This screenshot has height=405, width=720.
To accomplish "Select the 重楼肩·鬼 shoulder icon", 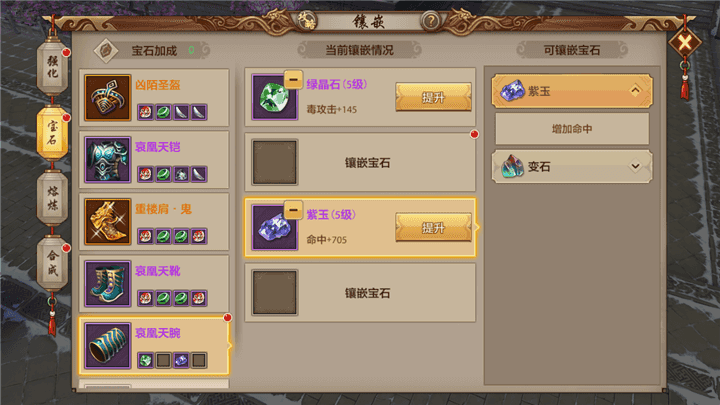I will click(x=107, y=222).
